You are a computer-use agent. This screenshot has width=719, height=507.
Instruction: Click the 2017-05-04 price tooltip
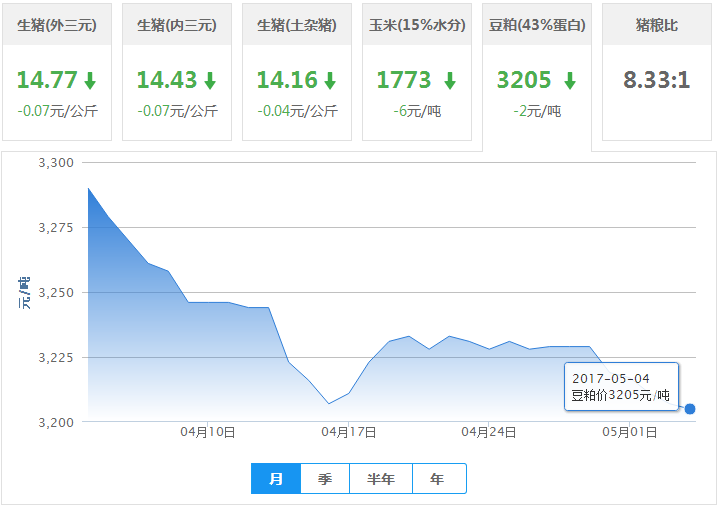click(621, 387)
